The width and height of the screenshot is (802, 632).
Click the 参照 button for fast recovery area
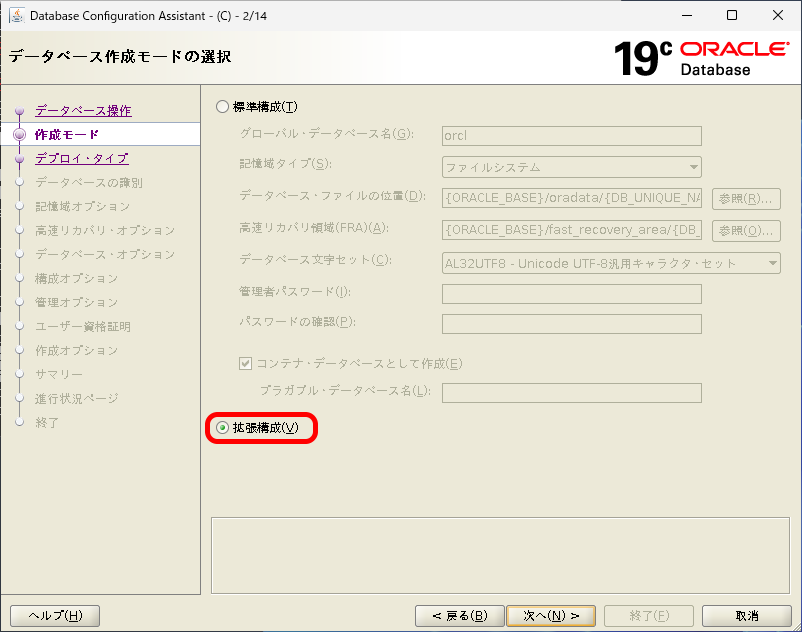coord(745,231)
